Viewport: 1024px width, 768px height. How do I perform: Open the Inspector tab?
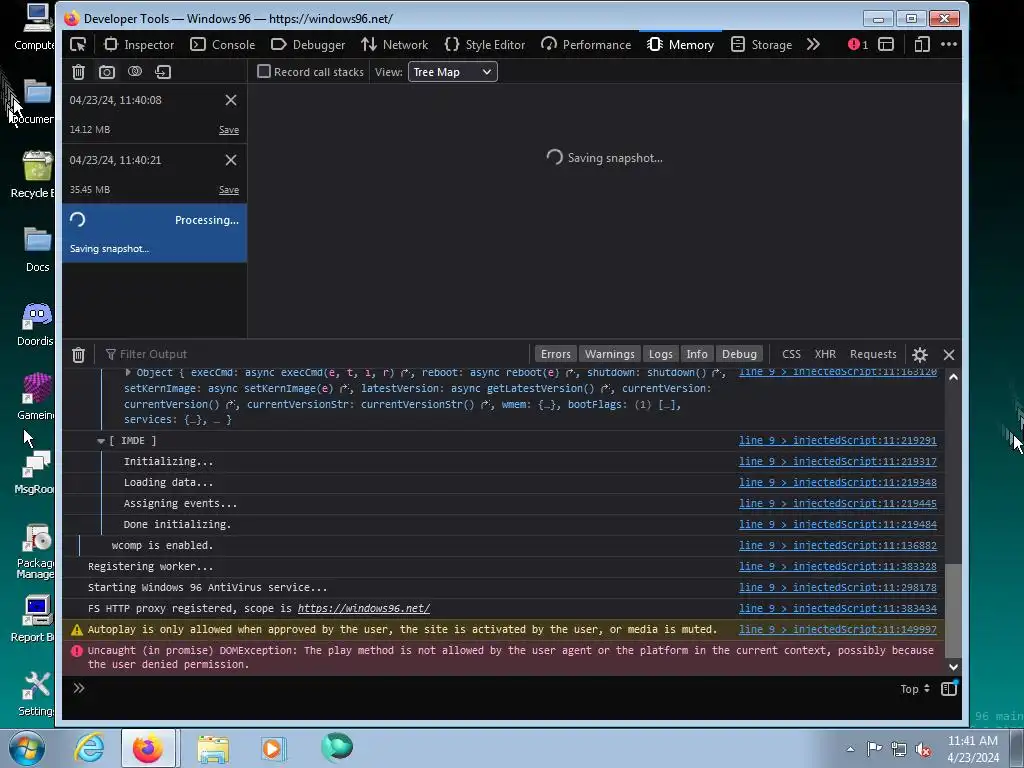point(139,44)
